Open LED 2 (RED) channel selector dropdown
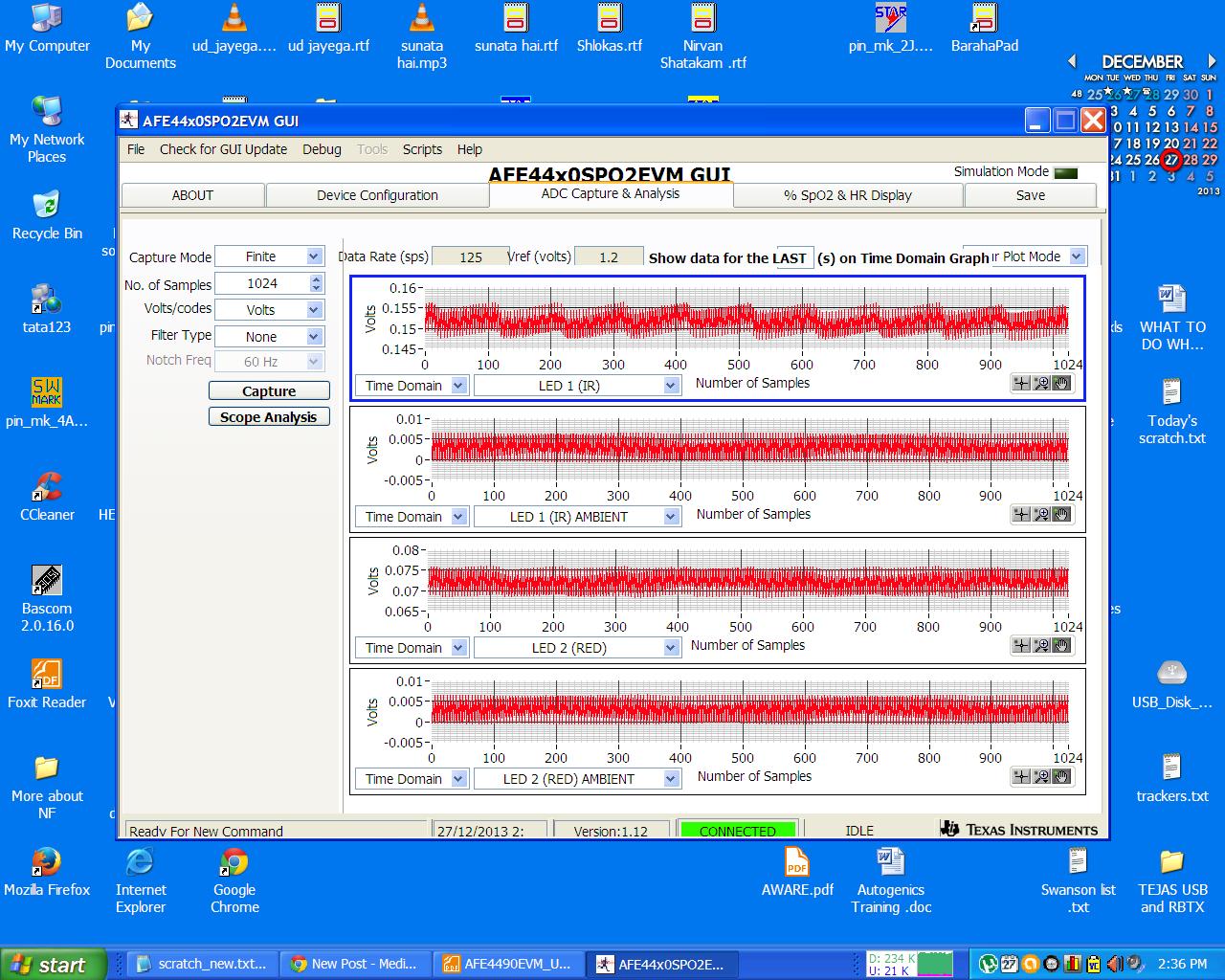The width and height of the screenshot is (1225, 980). pyautogui.click(x=577, y=647)
